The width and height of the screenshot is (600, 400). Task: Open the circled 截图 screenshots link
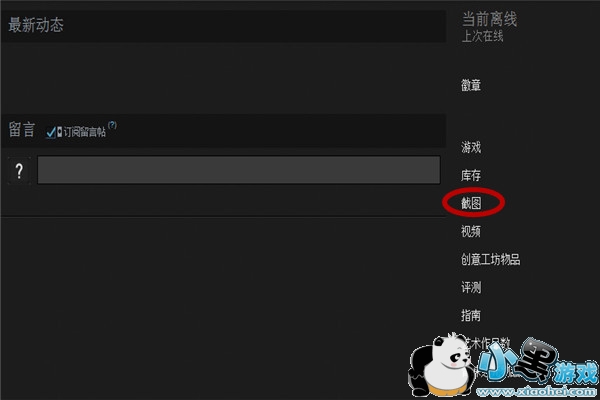[x=471, y=203]
